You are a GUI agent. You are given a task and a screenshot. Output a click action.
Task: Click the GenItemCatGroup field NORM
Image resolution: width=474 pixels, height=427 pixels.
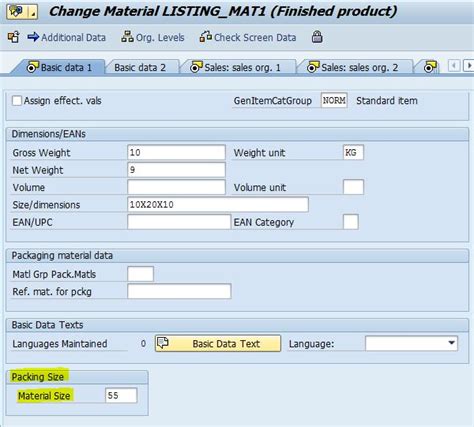click(x=334, y=100)
